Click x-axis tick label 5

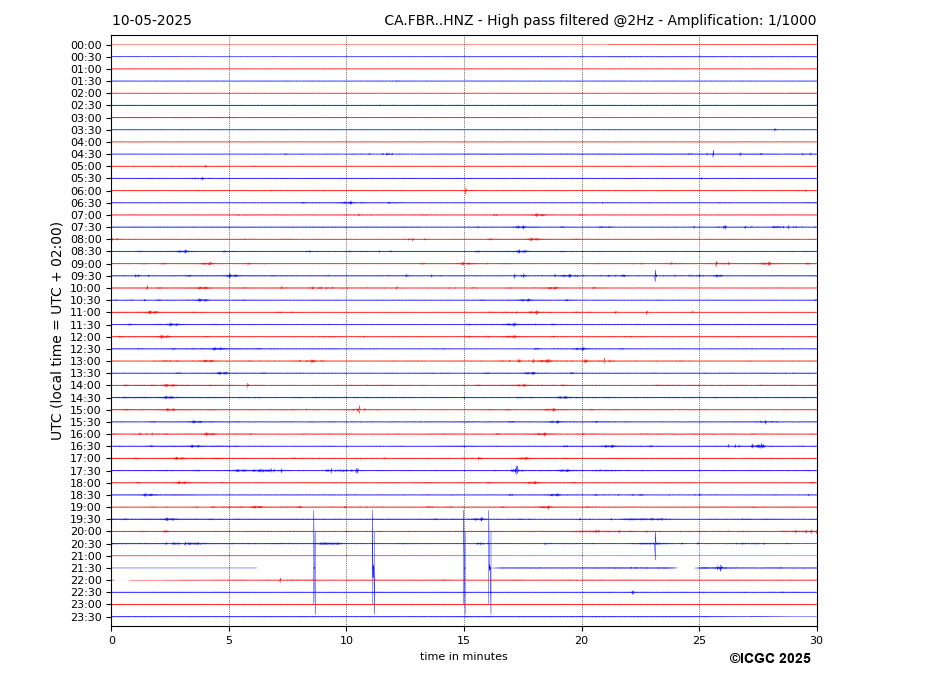(229, 640)
